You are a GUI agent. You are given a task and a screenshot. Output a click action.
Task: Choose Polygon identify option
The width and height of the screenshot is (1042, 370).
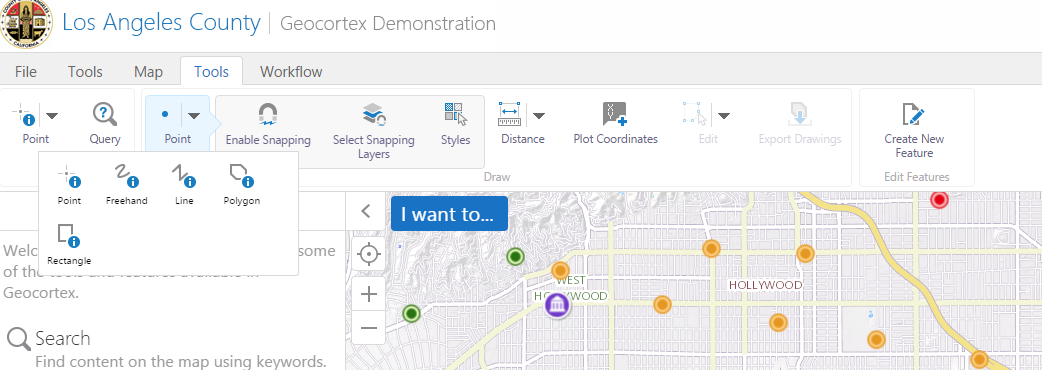click(x=241, y=185)
